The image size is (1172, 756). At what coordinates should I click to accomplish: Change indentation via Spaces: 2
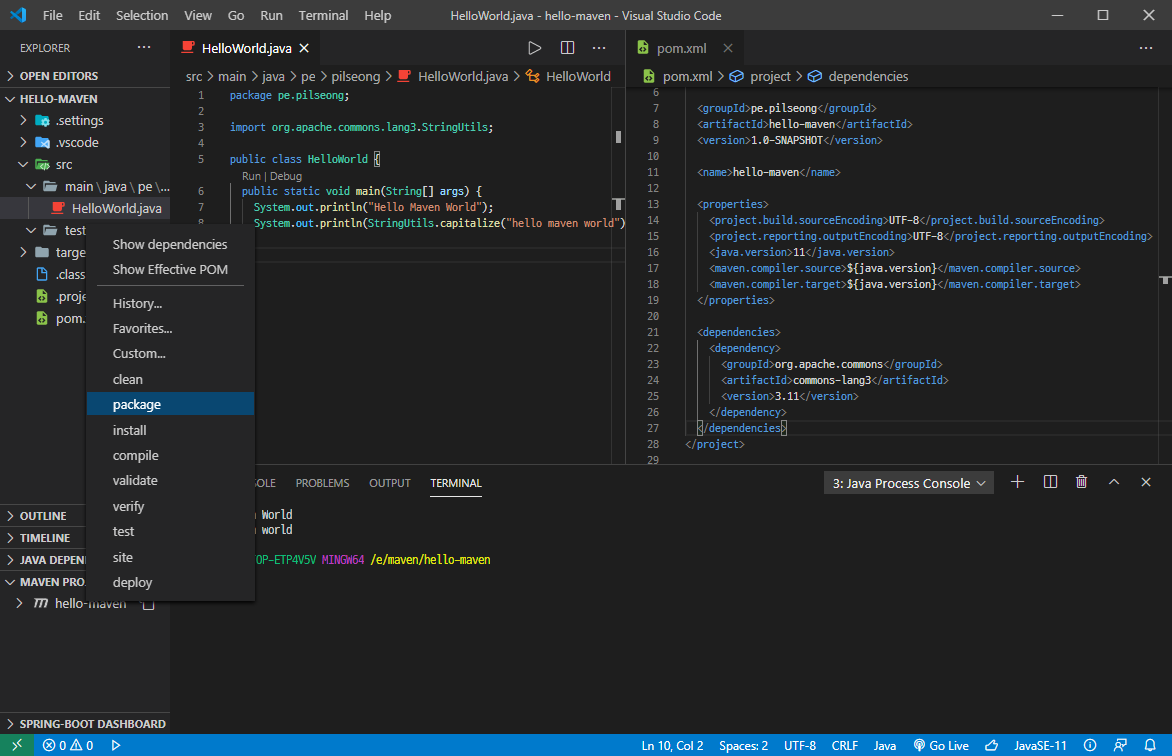point(743,746)
